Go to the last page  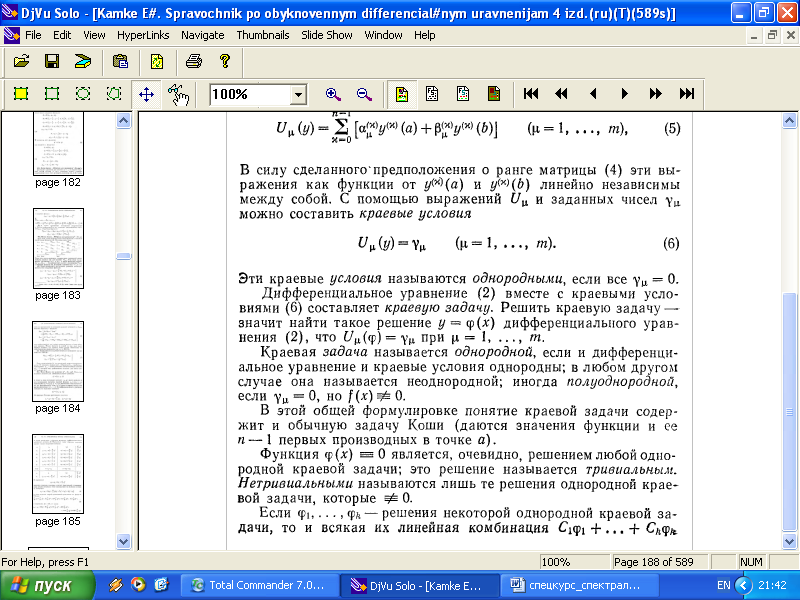(x=687, y=94)
